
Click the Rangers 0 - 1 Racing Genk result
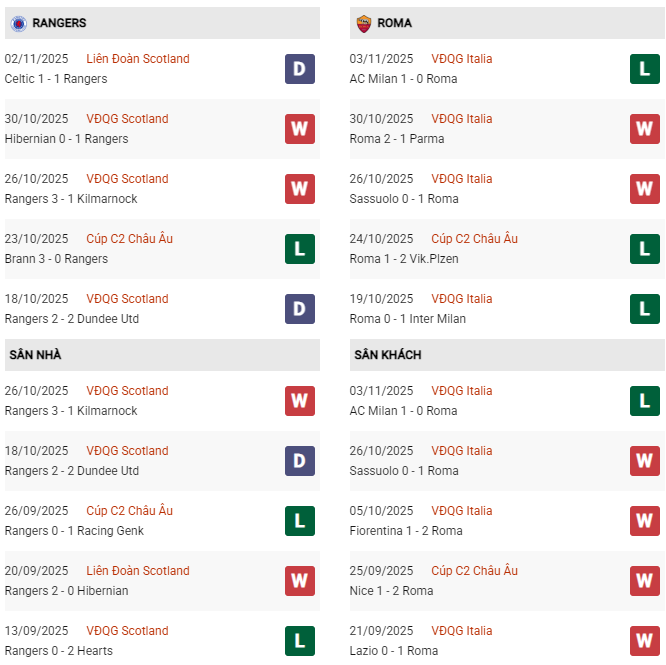coord(74,531)
